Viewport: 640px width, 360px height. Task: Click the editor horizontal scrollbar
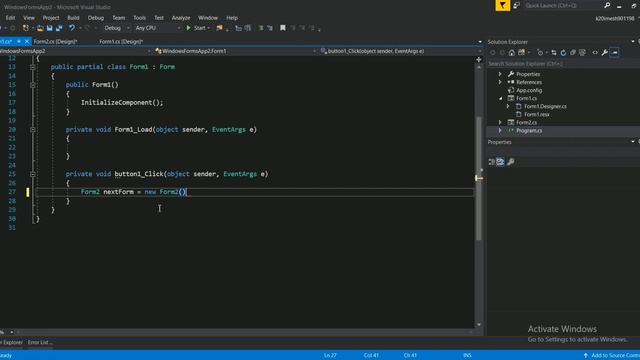245,332
